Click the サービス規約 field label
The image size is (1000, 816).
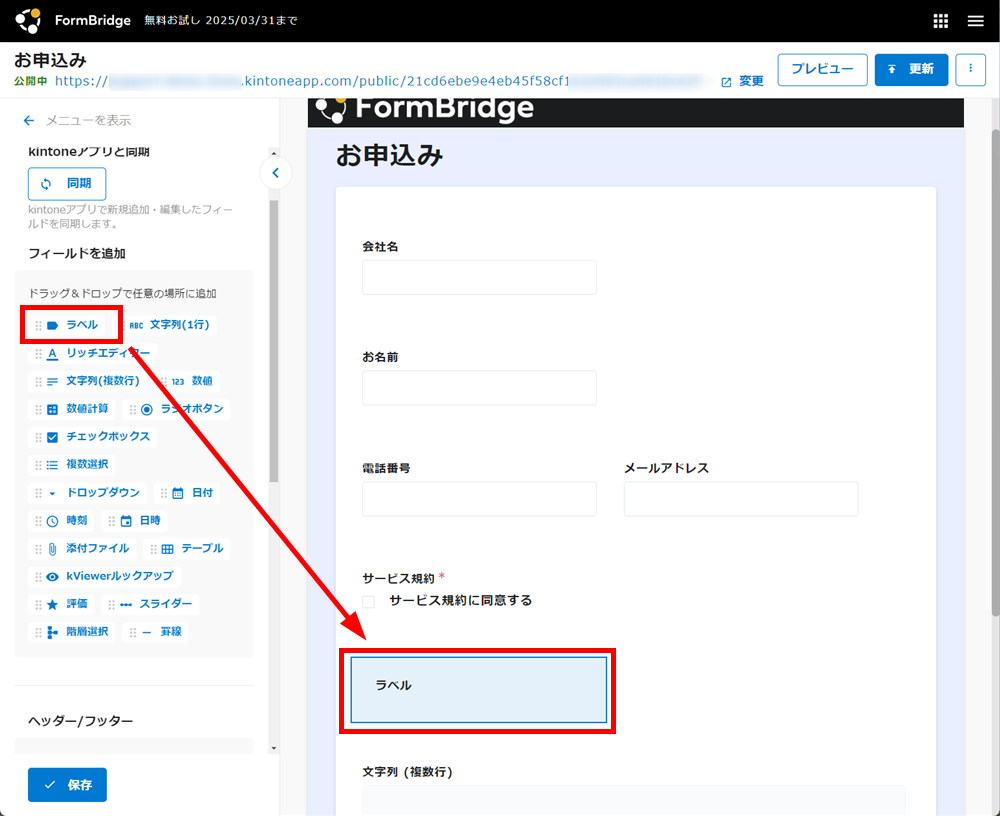tap(398, 579)
